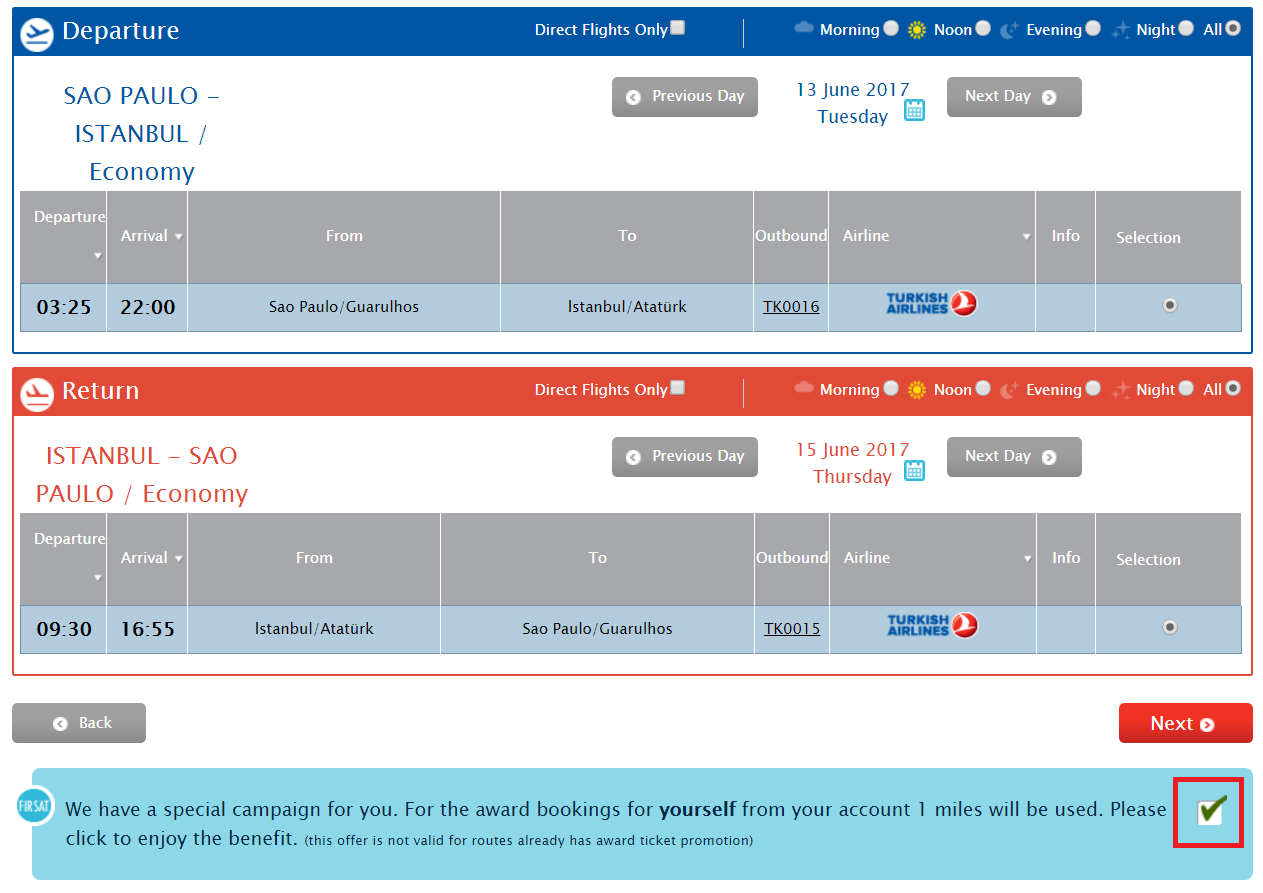
Task: Click the moon Evening icon in Return header
Action: [x=1010, y=391]
